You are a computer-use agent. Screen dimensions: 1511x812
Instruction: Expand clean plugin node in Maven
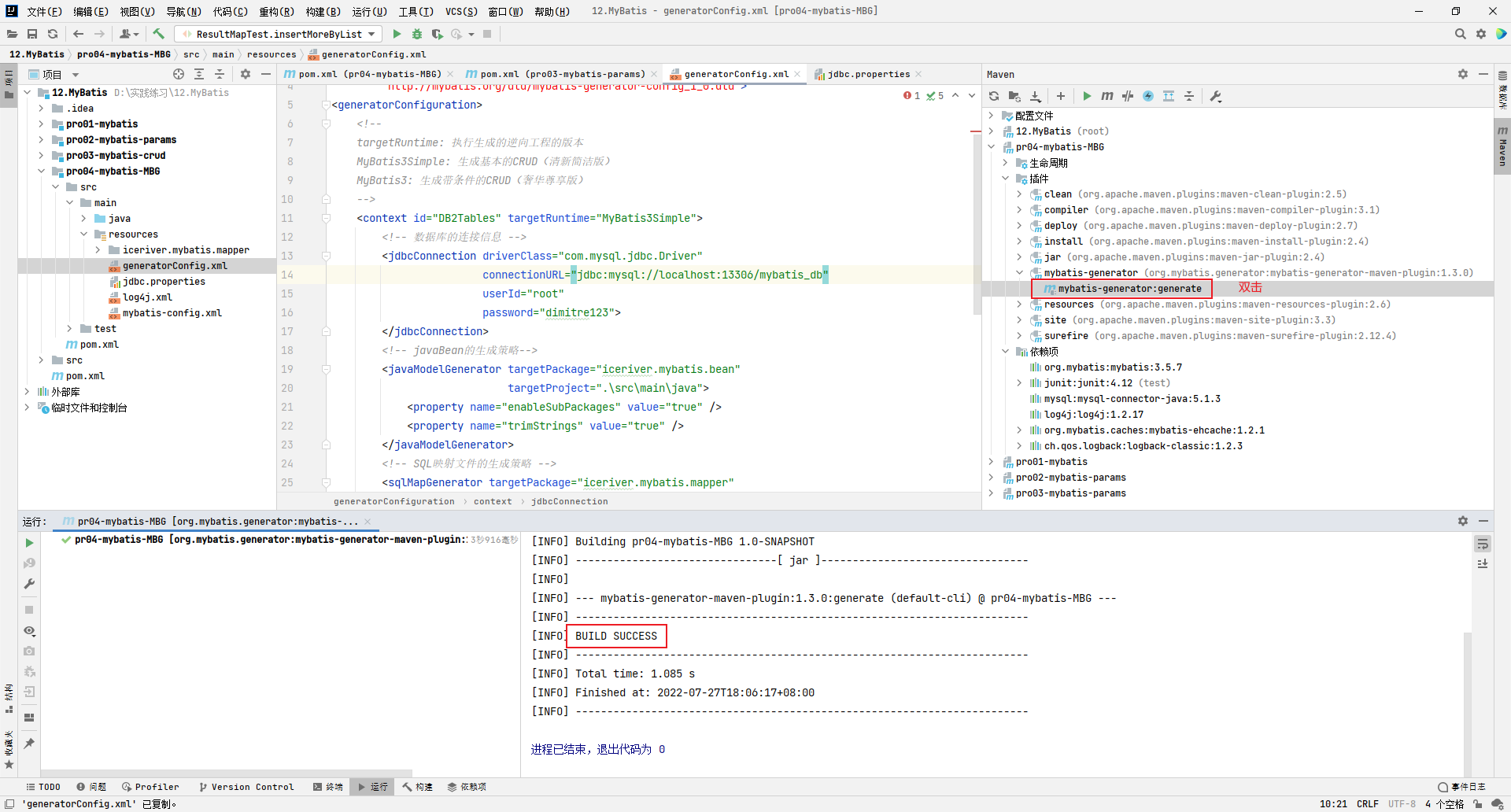click(x=1019, y=194)
